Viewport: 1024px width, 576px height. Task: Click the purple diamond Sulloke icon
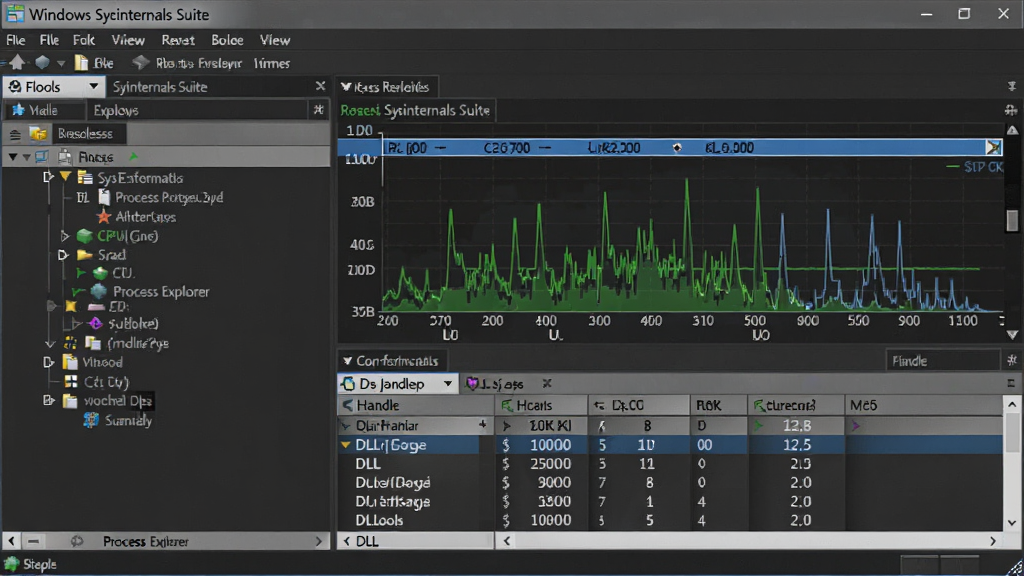95,323
